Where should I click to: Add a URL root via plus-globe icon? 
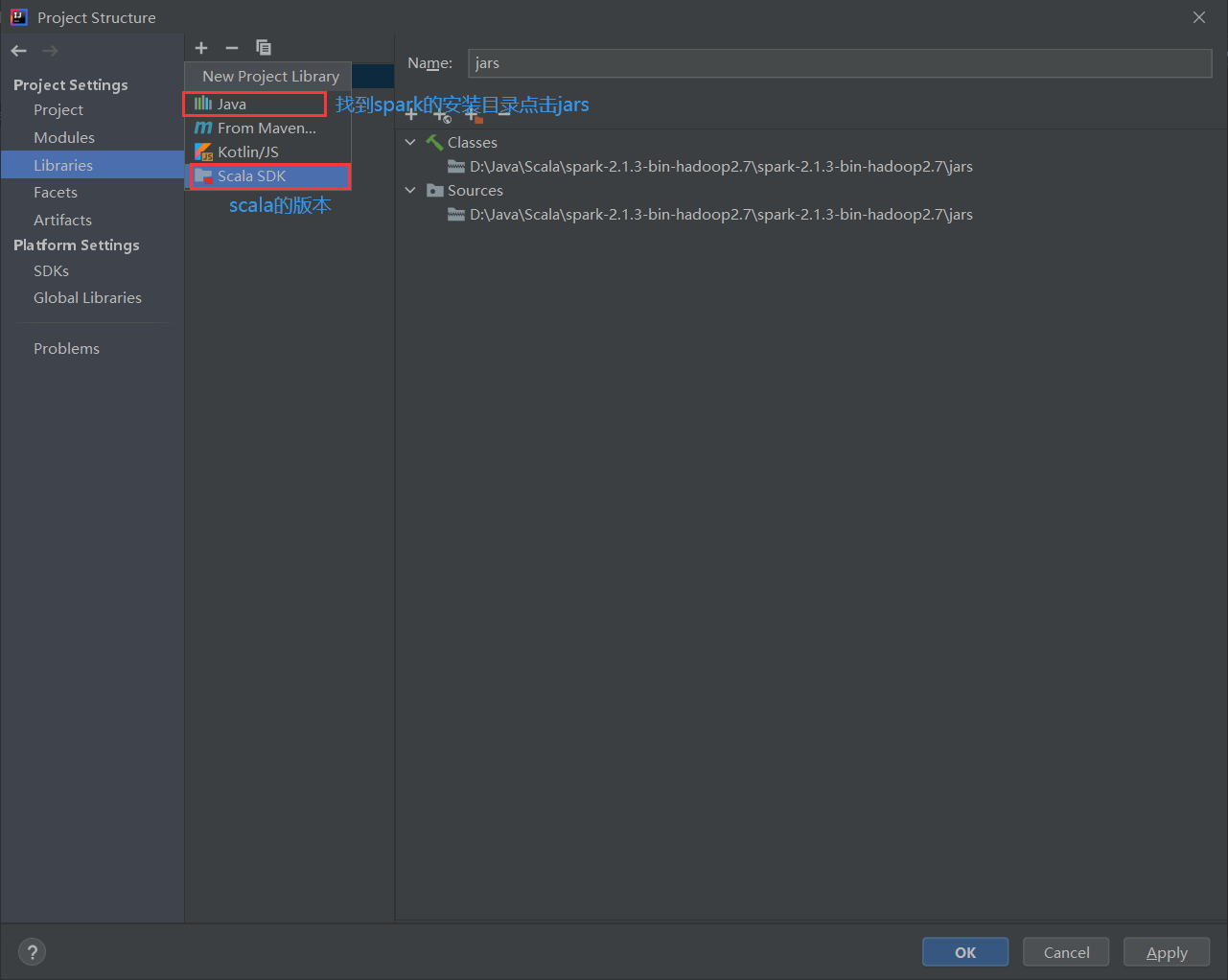[442, 115]
